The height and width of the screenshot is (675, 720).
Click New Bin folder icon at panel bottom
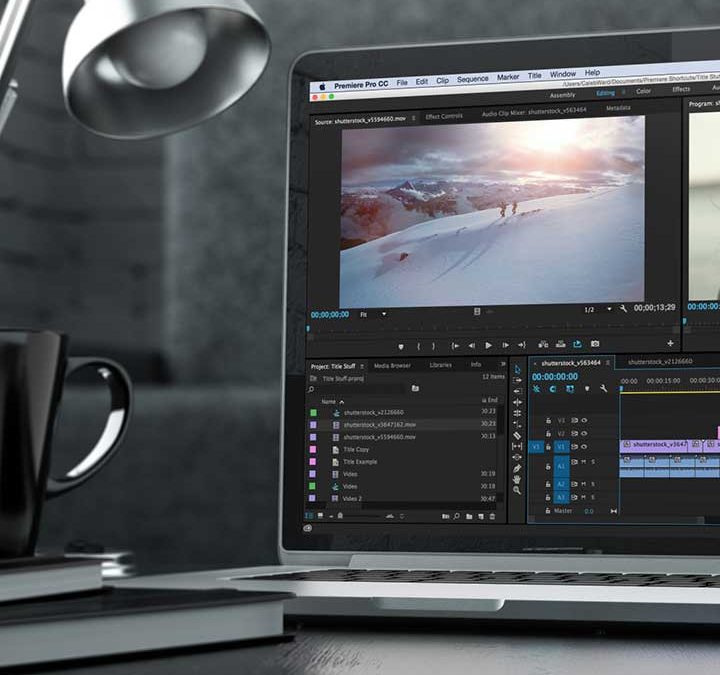[x=469, y=517]
